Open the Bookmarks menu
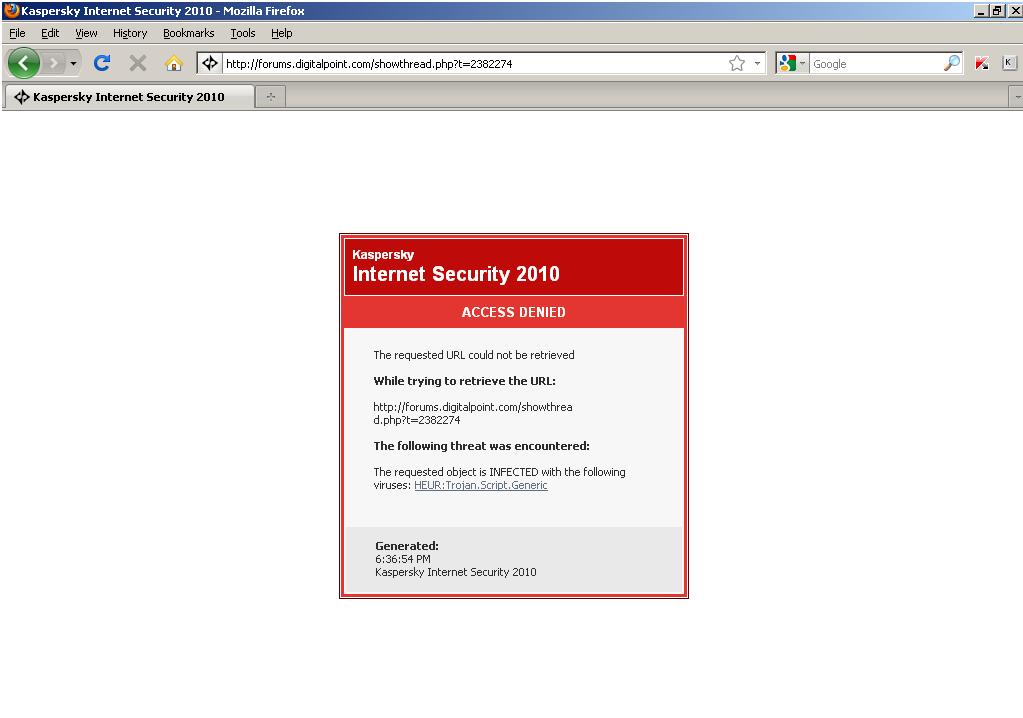Screen dimensions: 1023x718 189,33
